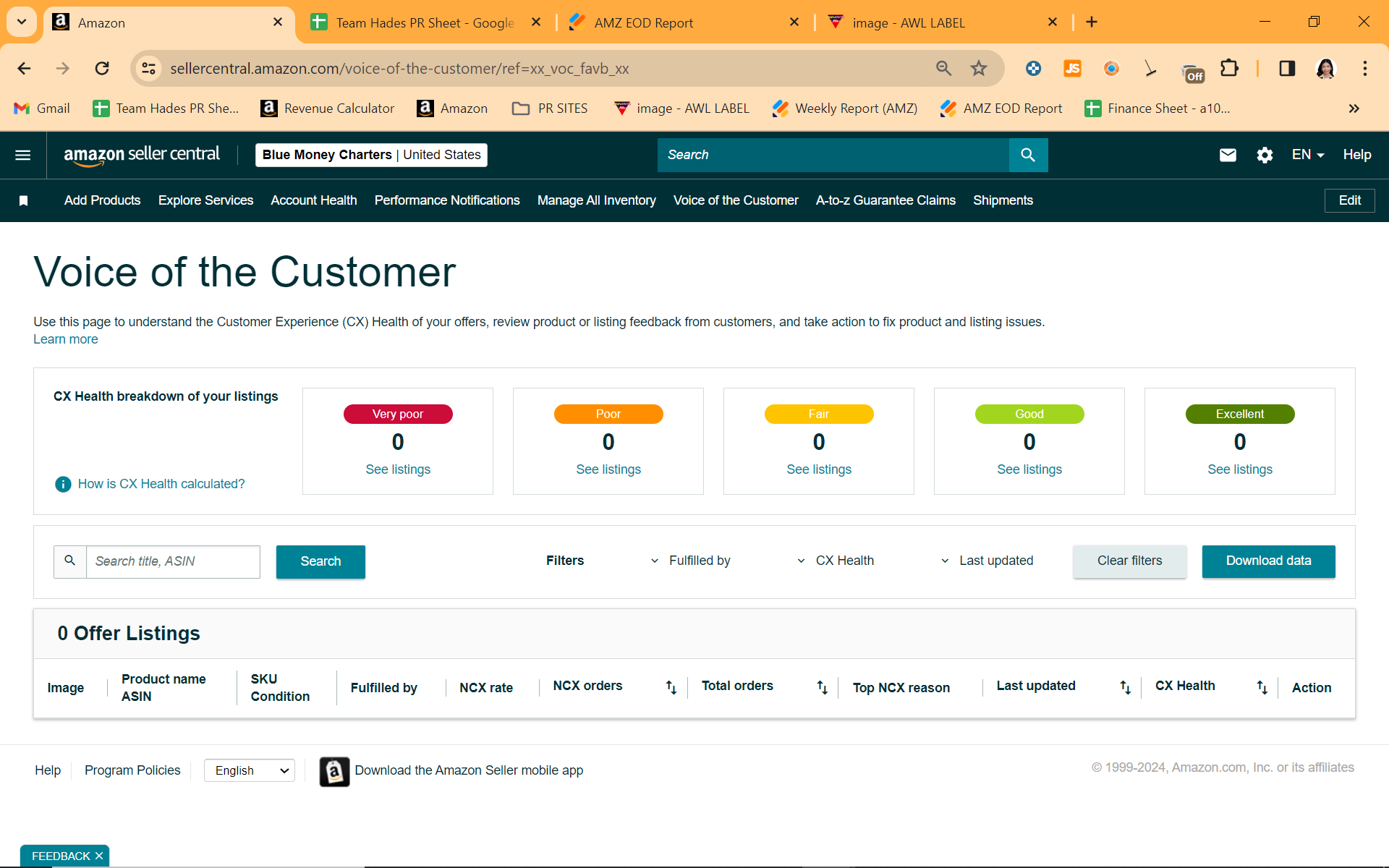Open the Revenue Calculator bookmark
1389x868 pixels.
point(328,109)
